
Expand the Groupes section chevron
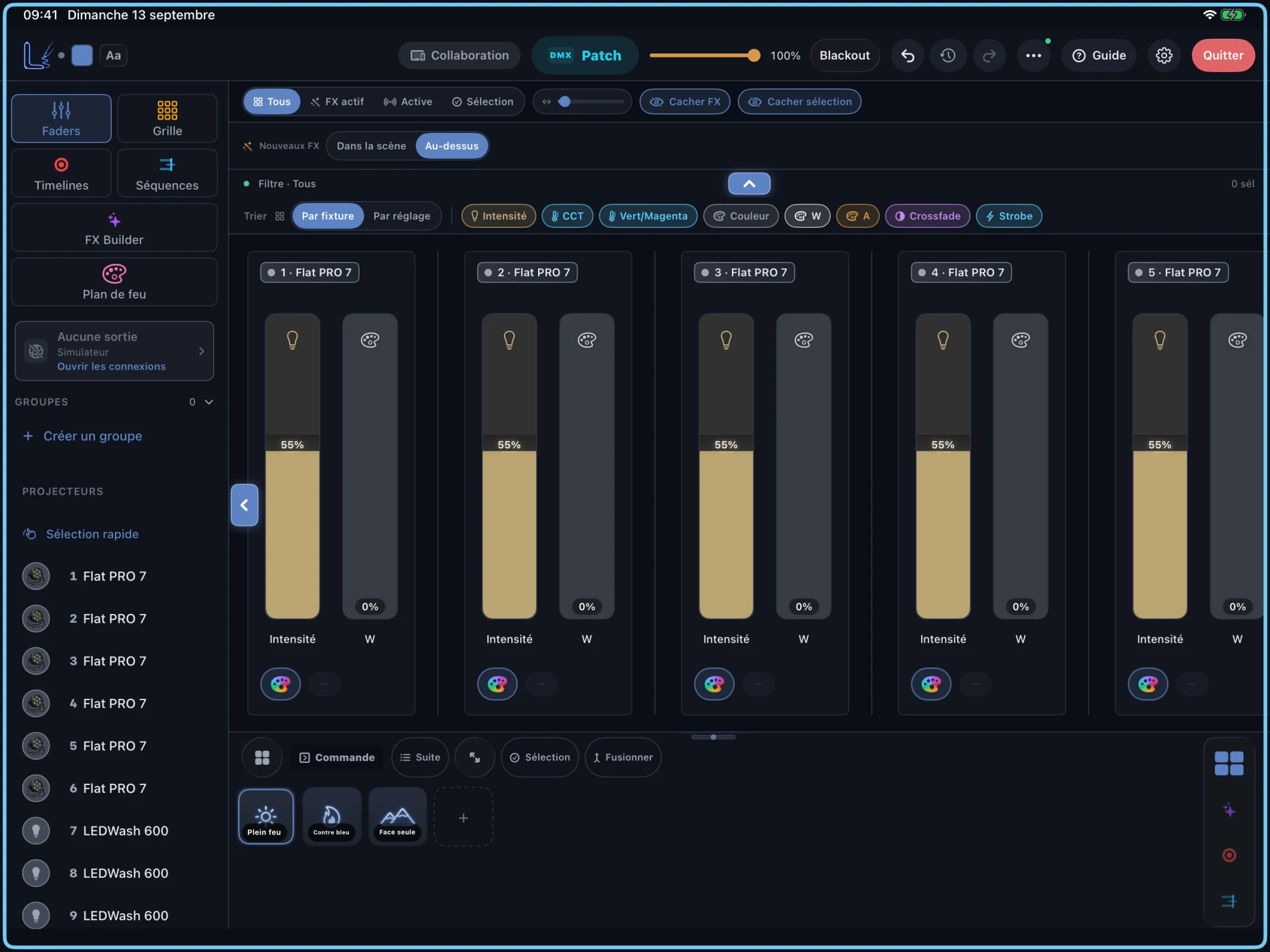[209, 402]
